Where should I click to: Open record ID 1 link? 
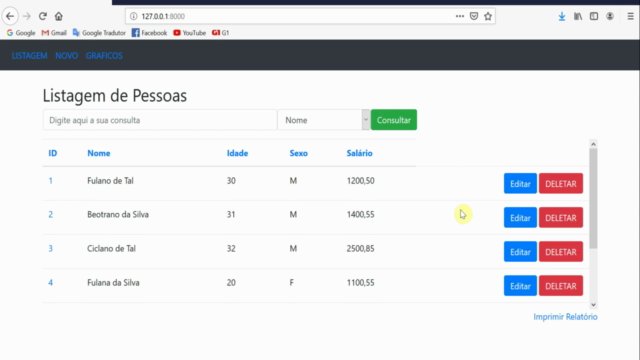51,181
